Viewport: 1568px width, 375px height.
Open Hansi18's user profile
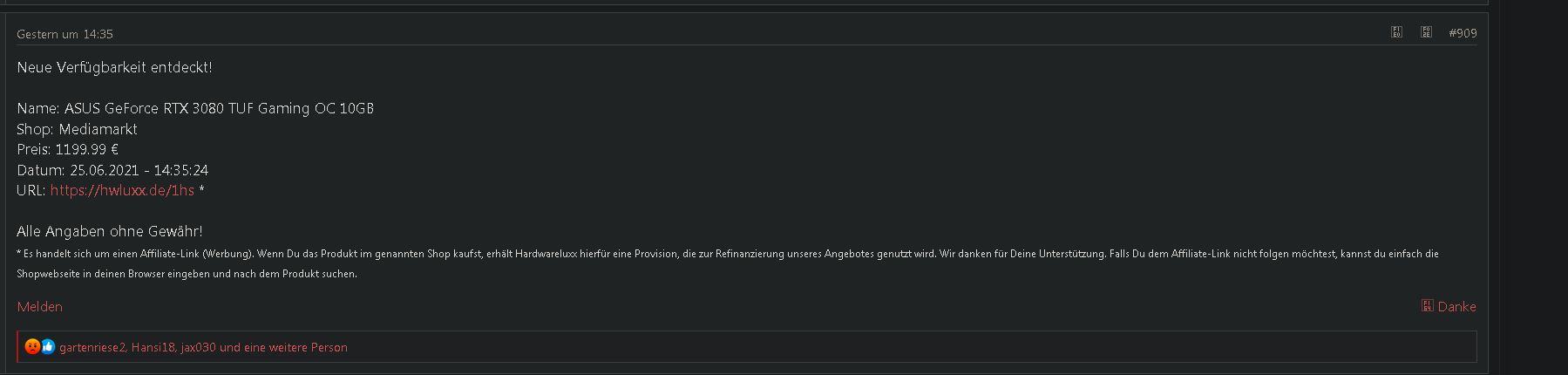(x=153, y=347)
